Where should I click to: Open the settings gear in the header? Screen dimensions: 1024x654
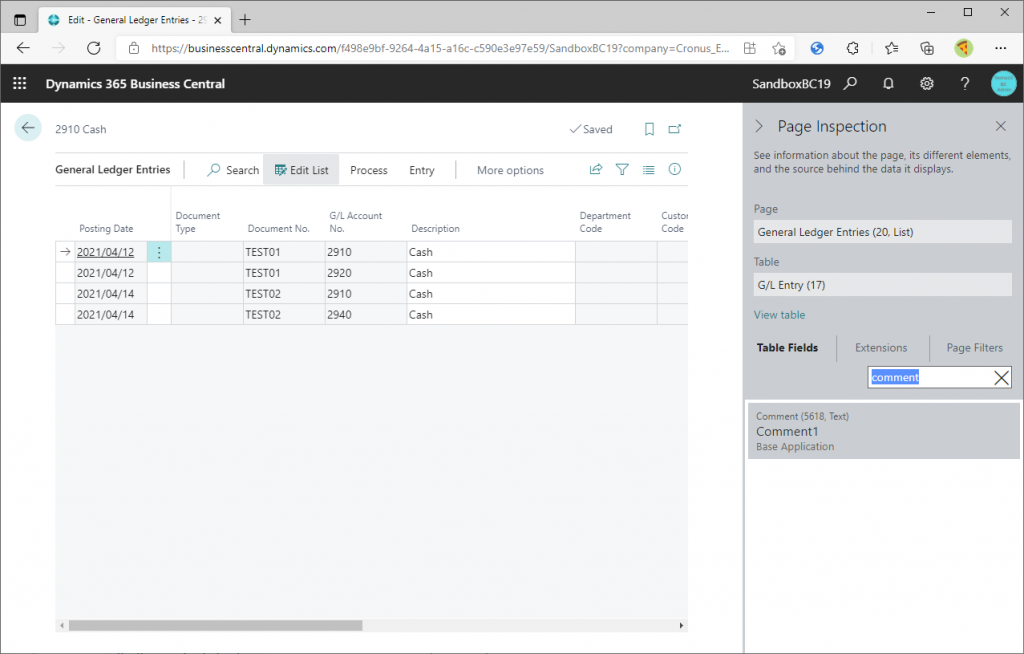(x=927, y=84)
